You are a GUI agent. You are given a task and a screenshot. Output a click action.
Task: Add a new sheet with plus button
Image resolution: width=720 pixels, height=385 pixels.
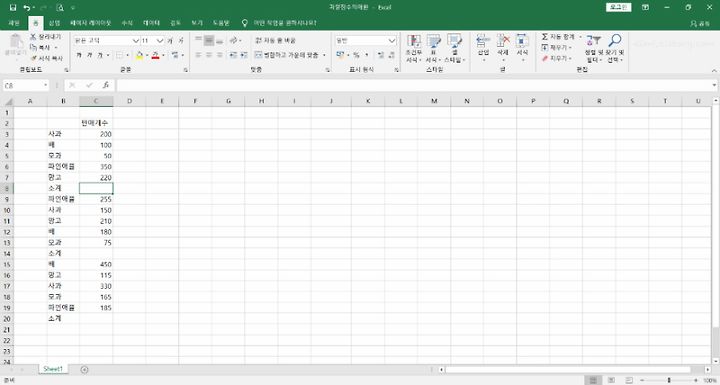[x=84, y=369]
